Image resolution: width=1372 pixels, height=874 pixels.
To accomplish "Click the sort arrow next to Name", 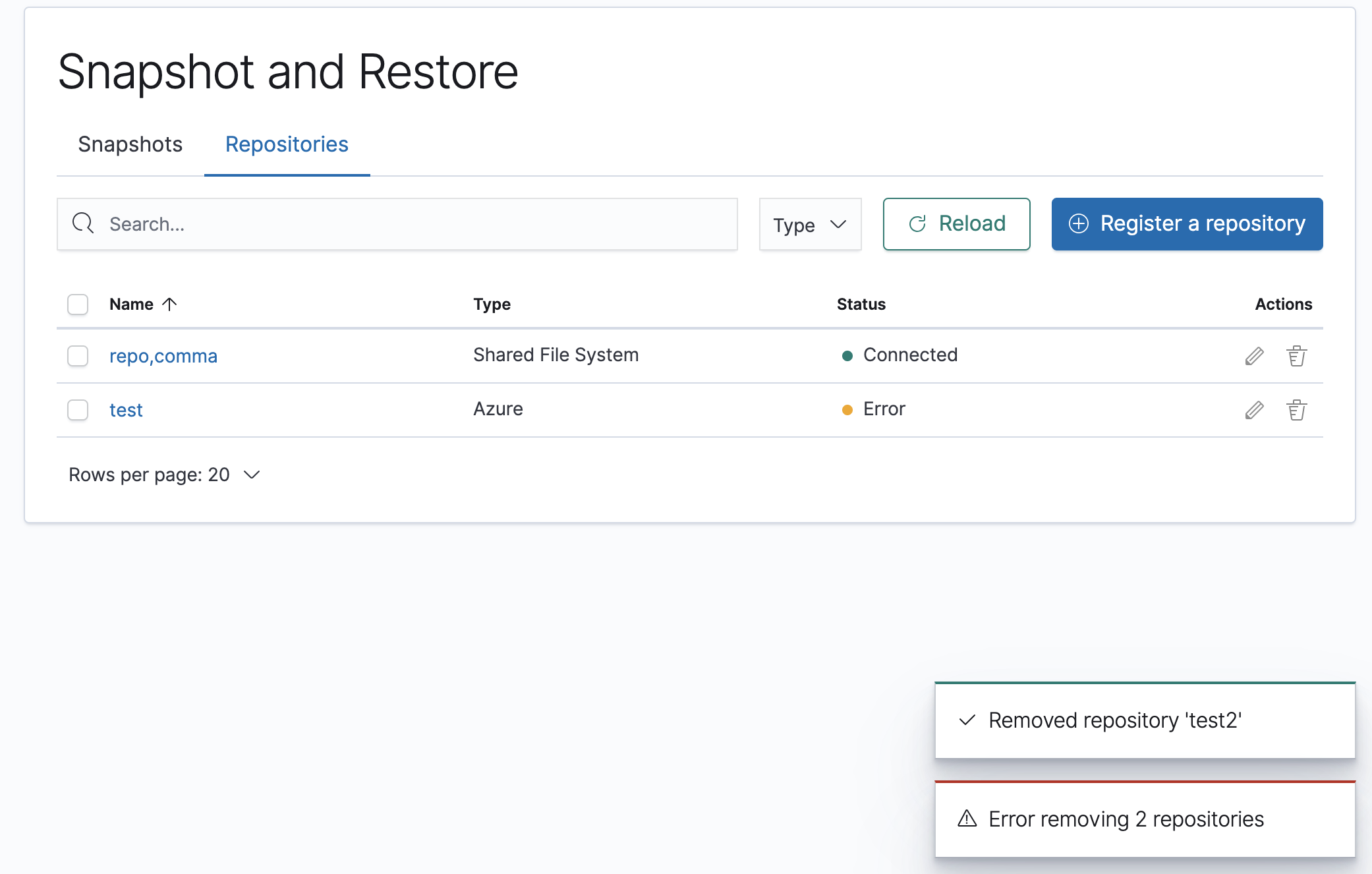I will 169,304.
